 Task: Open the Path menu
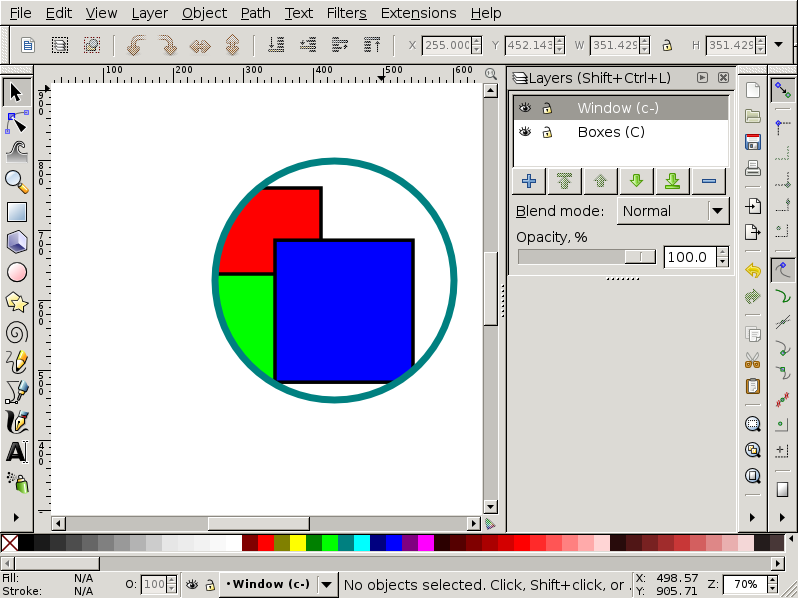click(255, 13)
